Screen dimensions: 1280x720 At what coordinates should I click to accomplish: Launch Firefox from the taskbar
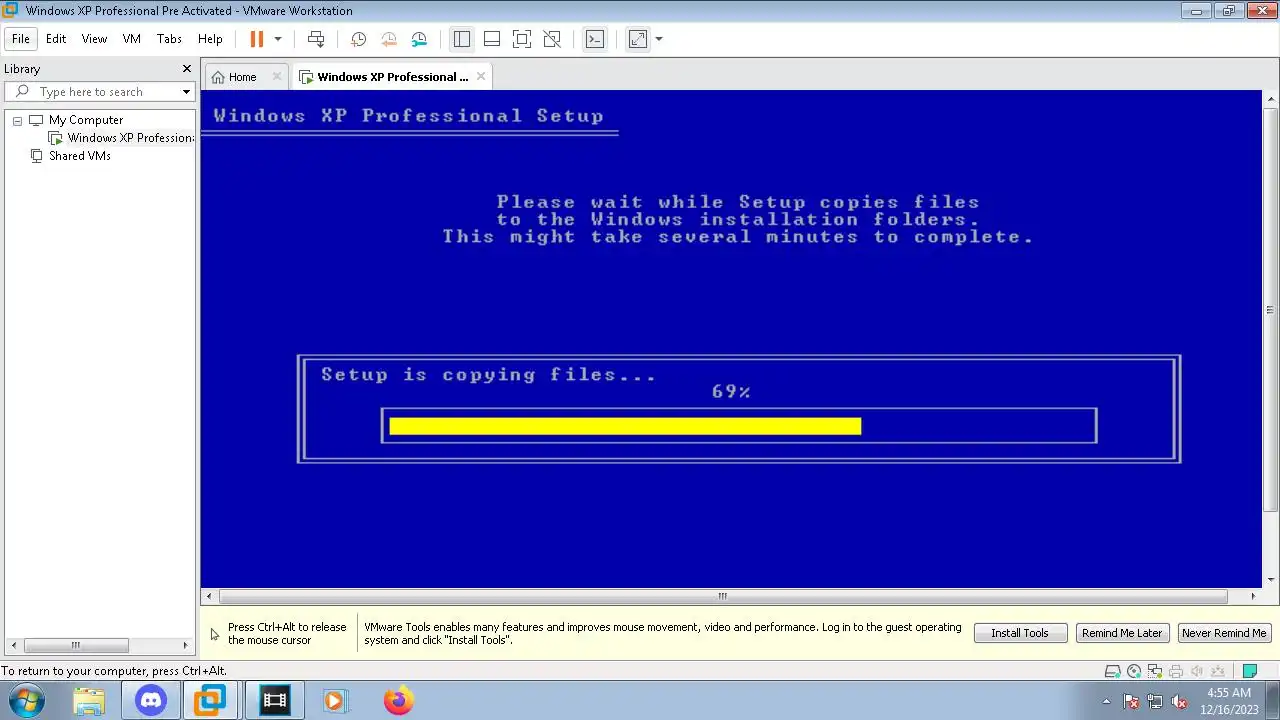397,701
